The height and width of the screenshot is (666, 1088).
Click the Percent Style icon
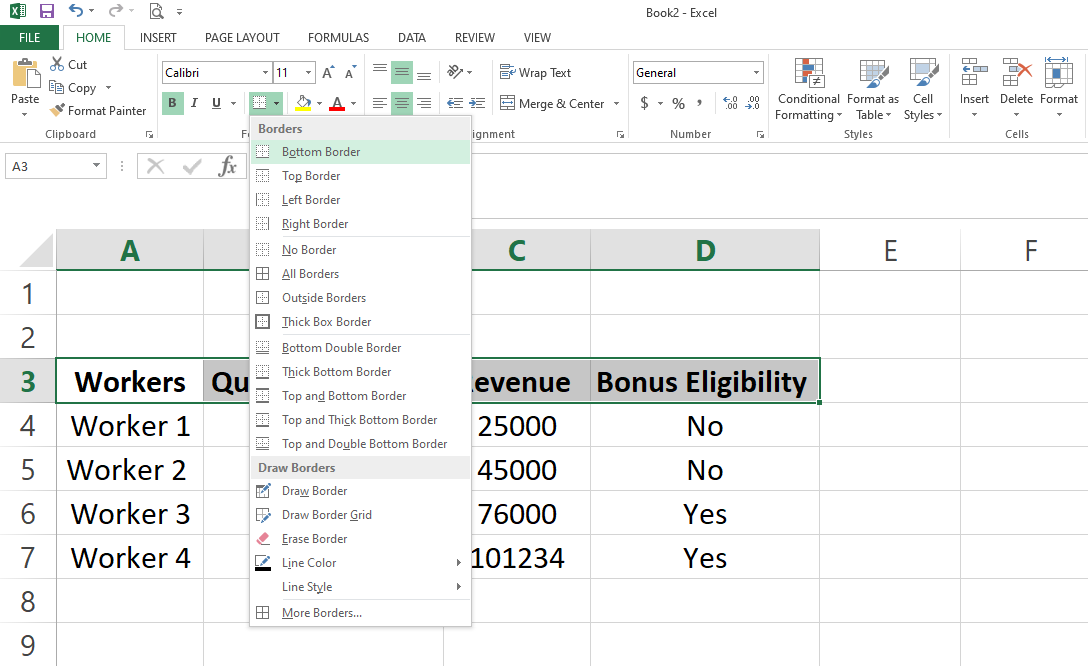coord(678,104)
